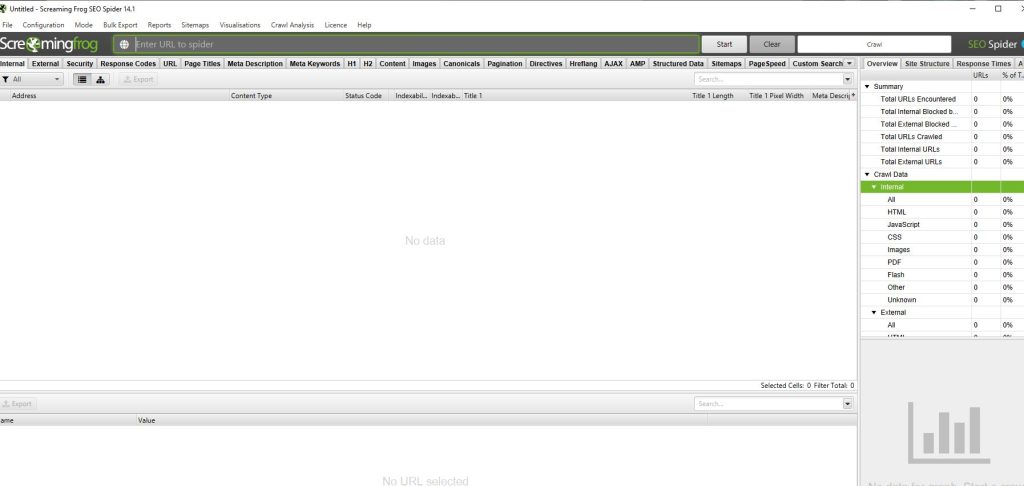This screenshot has width=1024, height=486.
Task: Sort by the Status Code column header
Action: [x=366, y=95]
